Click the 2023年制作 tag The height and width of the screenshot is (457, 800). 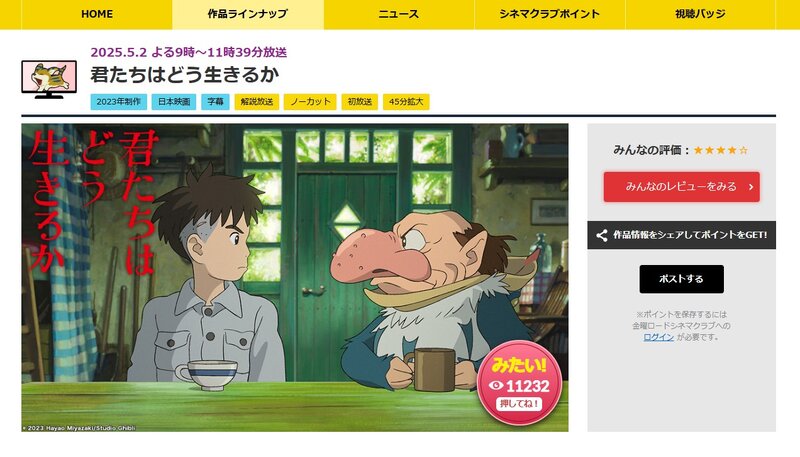click(118, 101)
